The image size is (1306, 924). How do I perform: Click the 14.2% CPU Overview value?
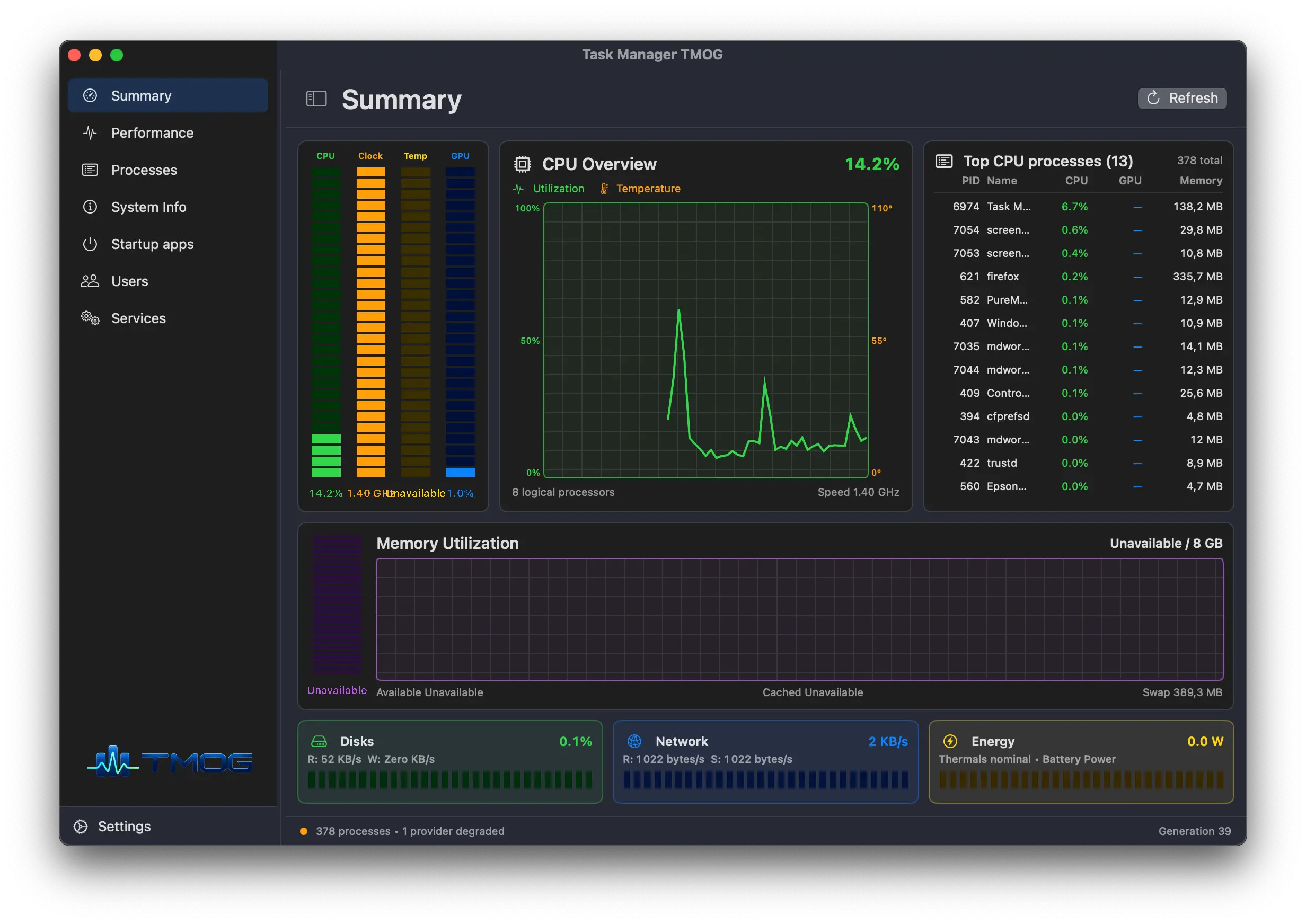tap(872, 164)
